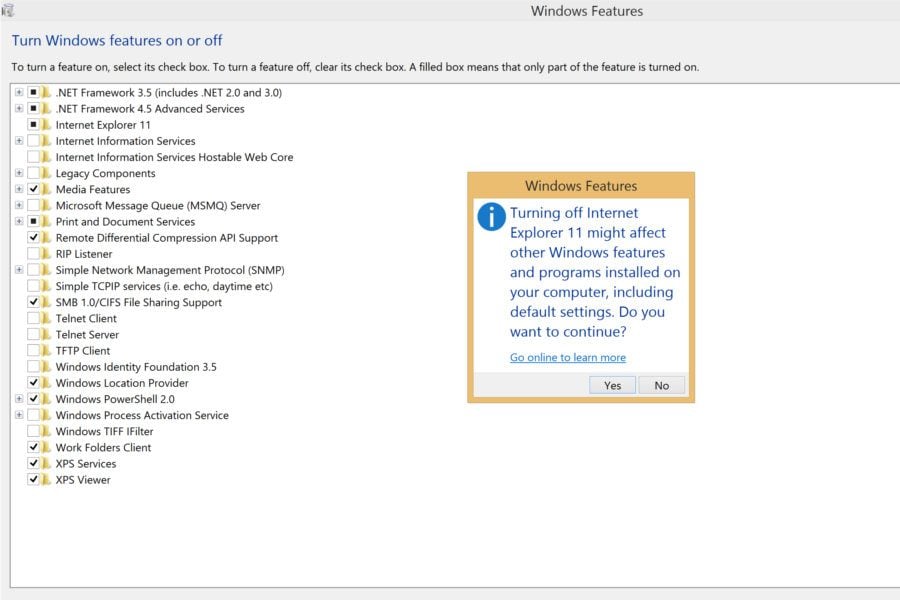Viewport: 900px width, 600px height.
Task: Click the Windows Features title bar icon
Action: pos(8,10)
